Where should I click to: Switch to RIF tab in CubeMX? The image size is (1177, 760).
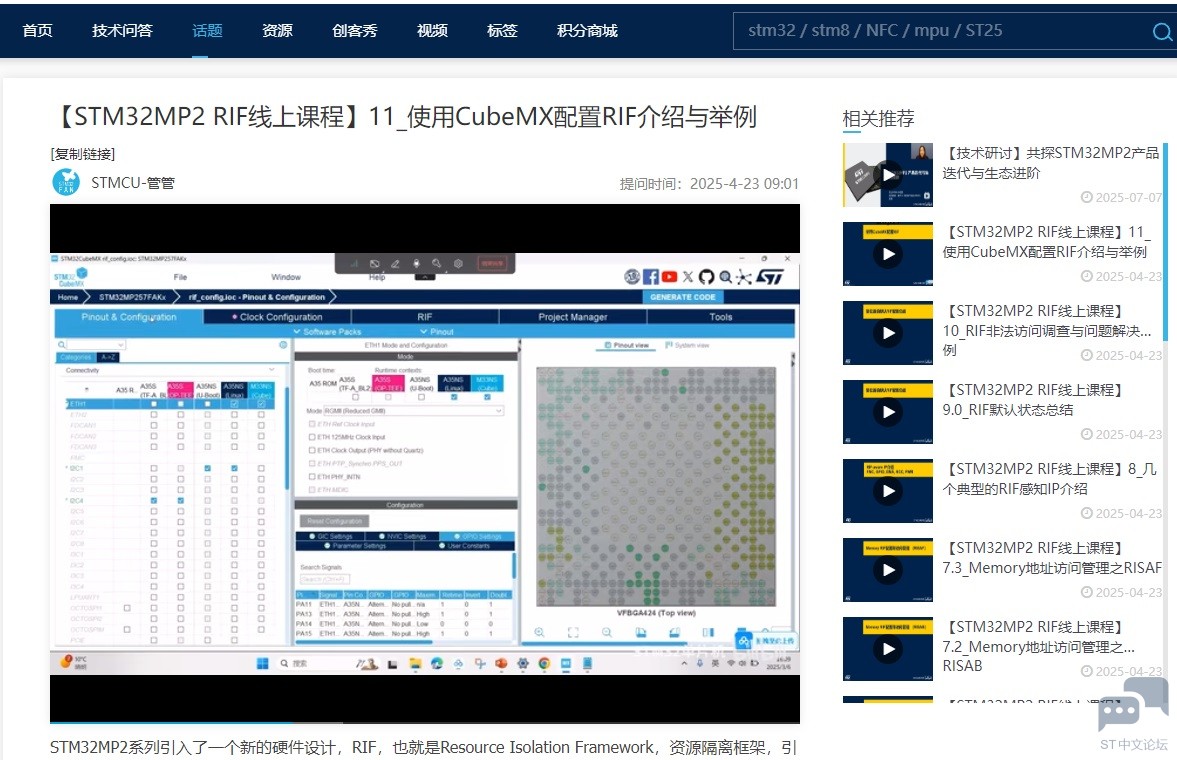coord(425,317)
